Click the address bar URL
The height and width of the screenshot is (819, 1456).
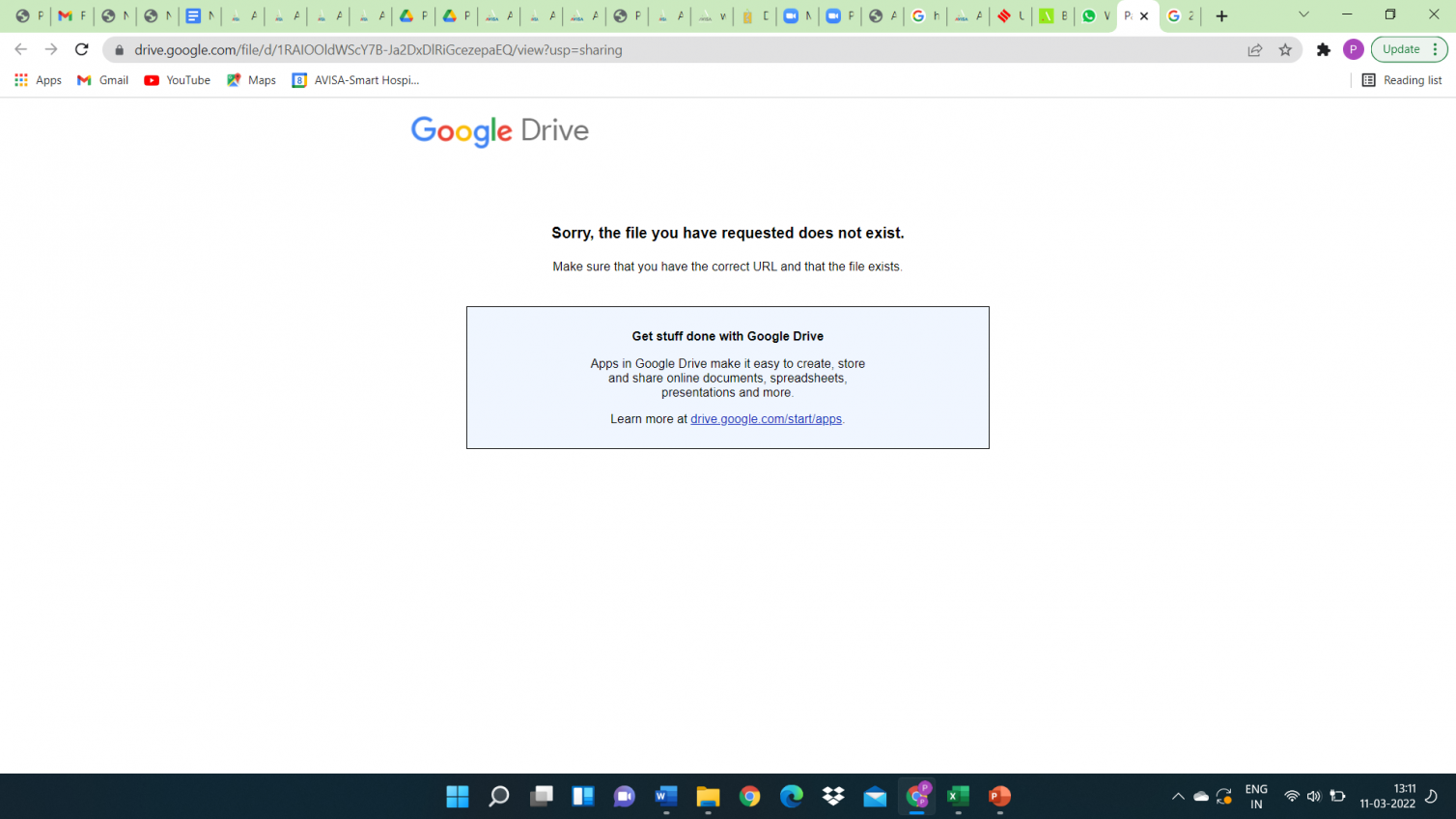tap(378, 50)
